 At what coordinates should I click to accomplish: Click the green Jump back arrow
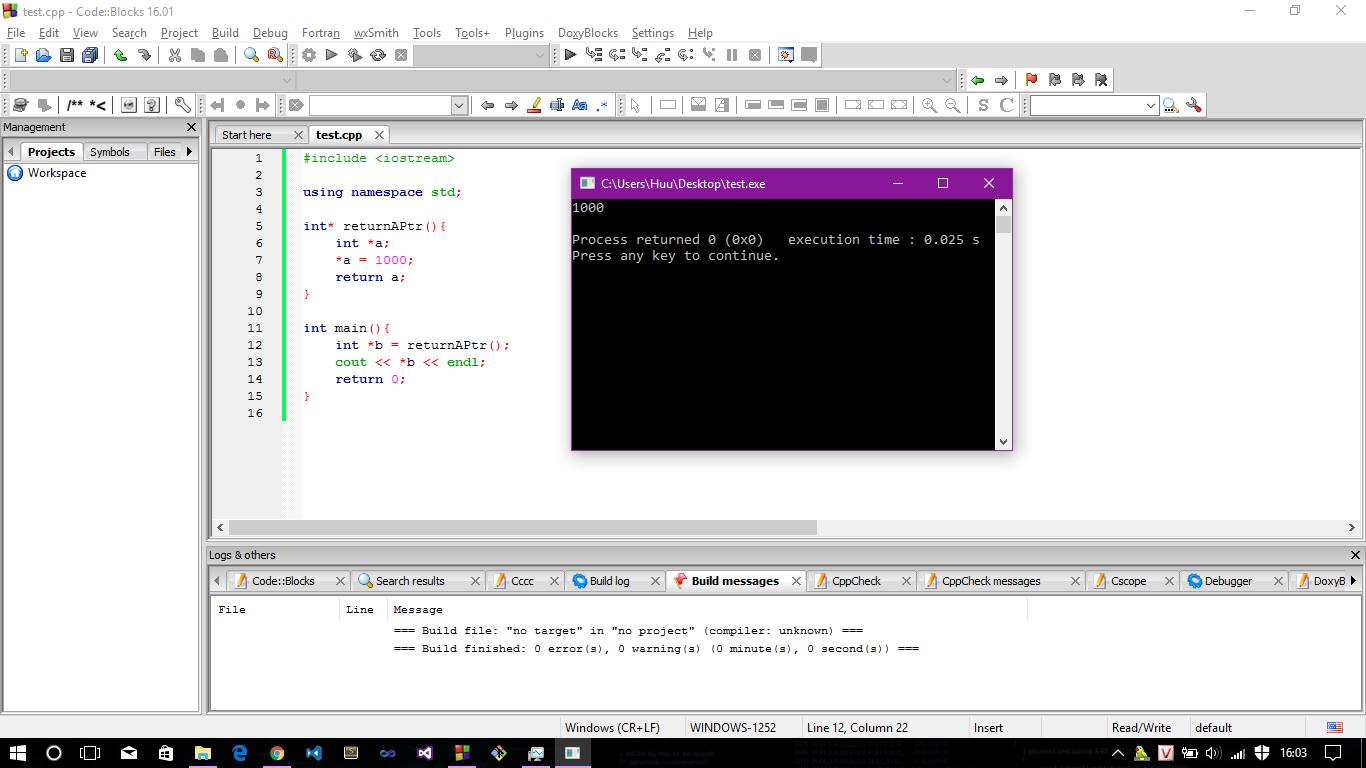(x=977, y=80)
